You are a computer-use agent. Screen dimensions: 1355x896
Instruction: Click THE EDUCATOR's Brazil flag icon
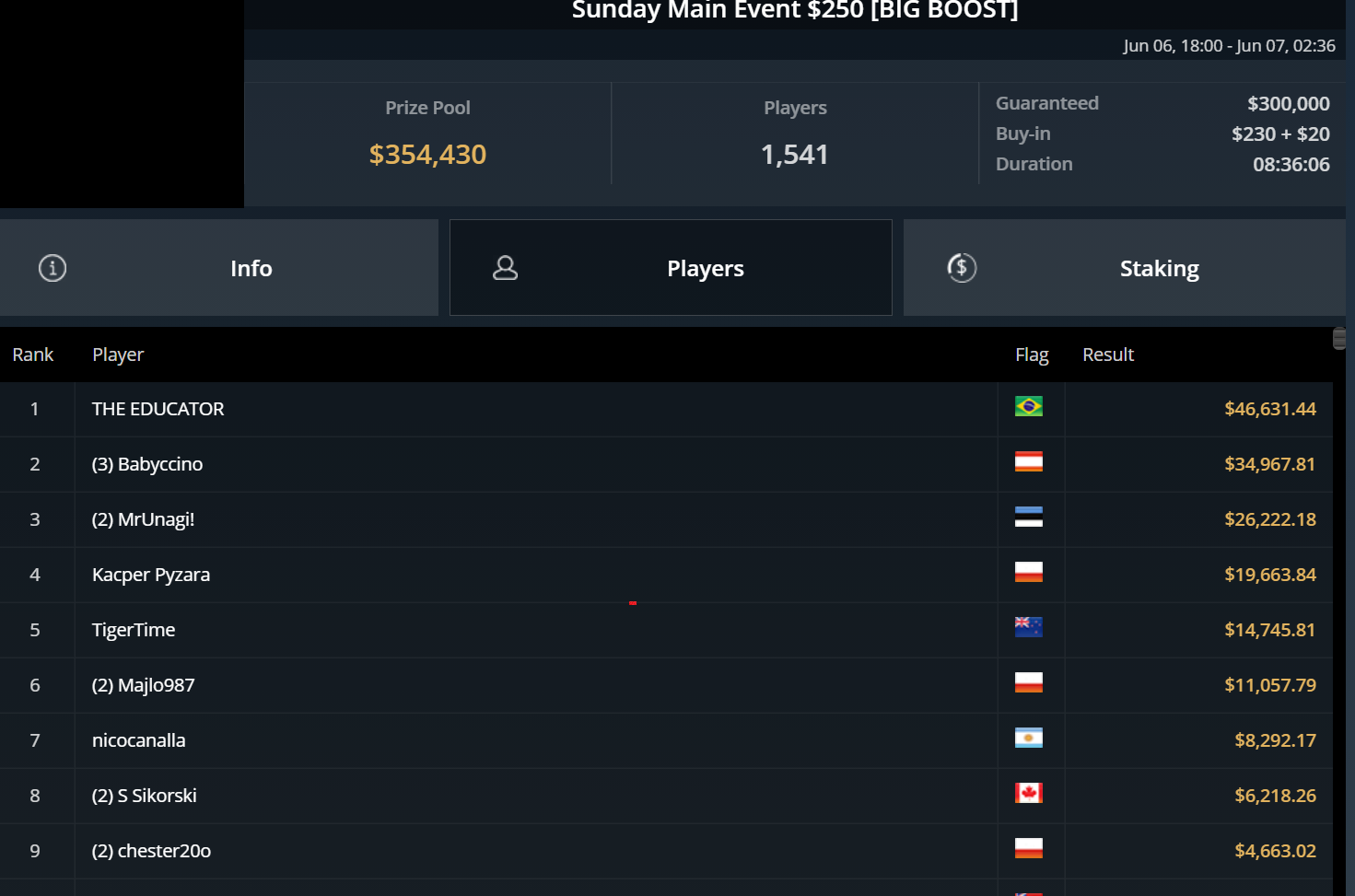1028,406
